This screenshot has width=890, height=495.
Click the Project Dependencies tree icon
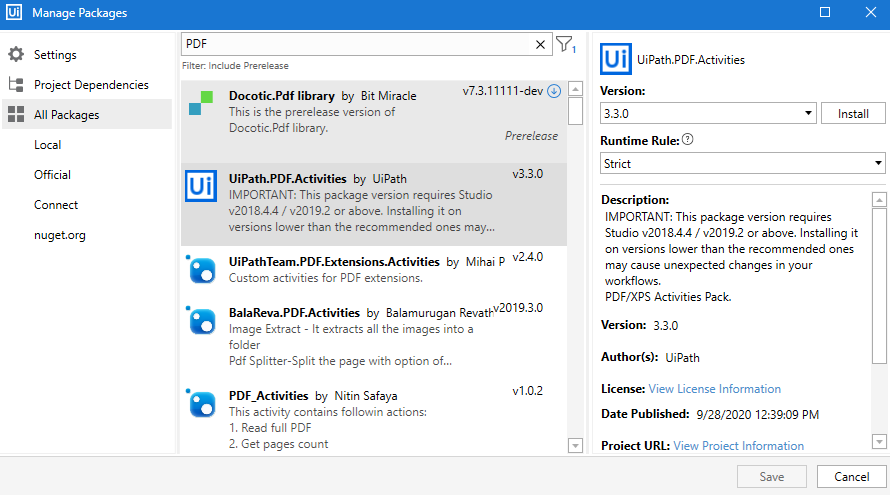click(x=16, y=85)
